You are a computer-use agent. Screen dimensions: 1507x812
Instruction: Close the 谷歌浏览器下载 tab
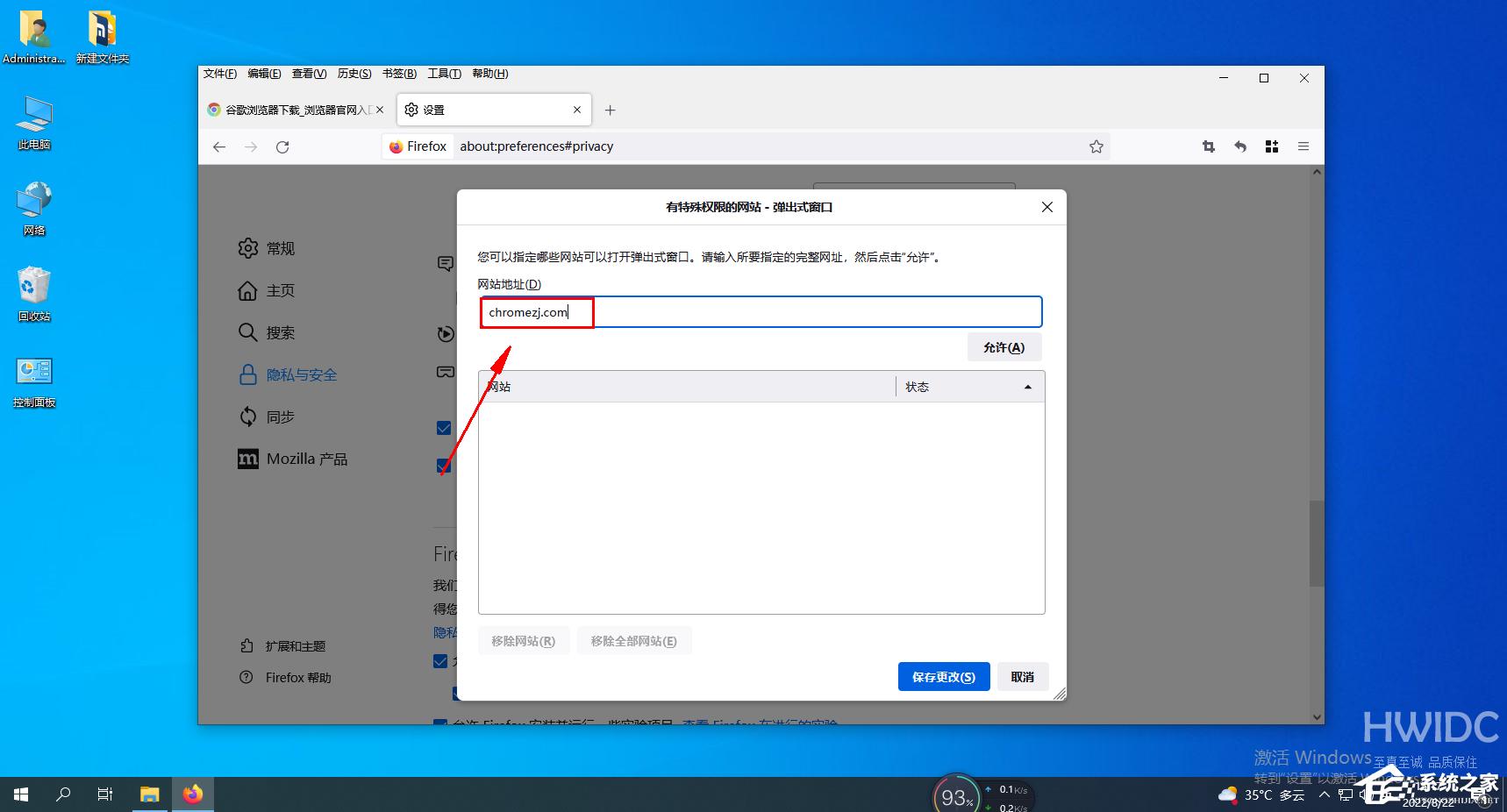pos(380,110)
